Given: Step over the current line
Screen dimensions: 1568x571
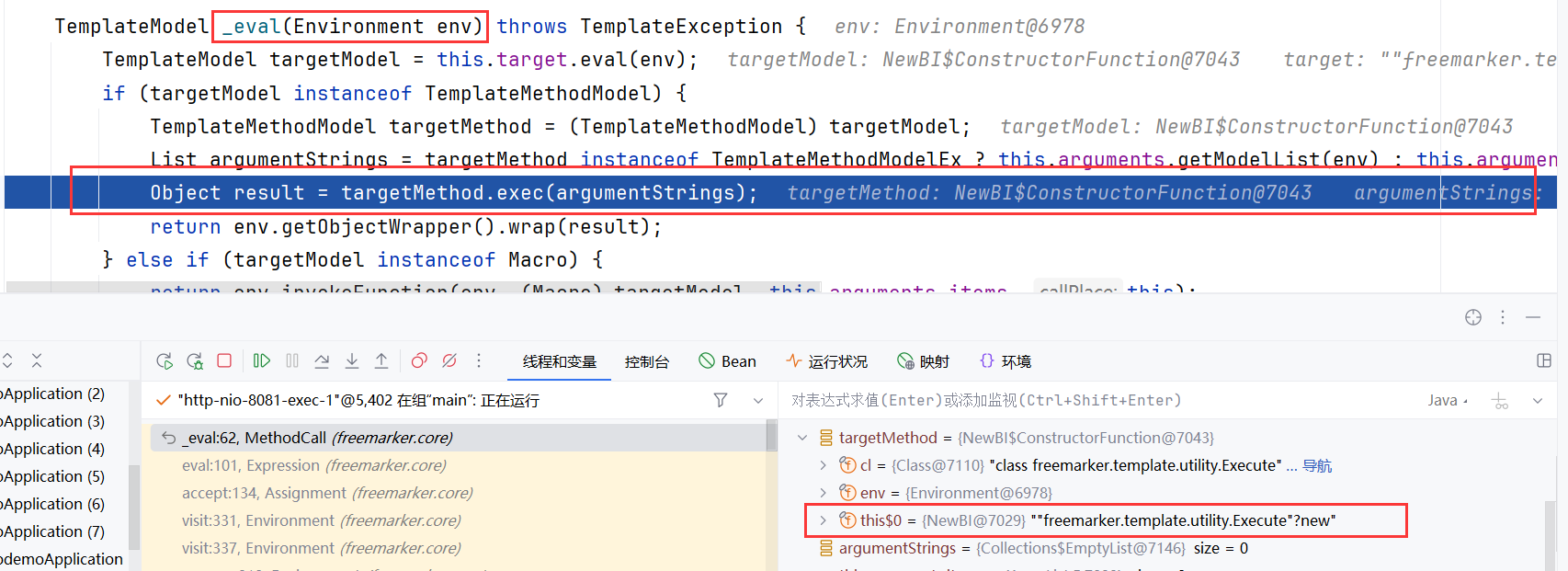Looking at the screenshot, I should (x=322, y=361).
